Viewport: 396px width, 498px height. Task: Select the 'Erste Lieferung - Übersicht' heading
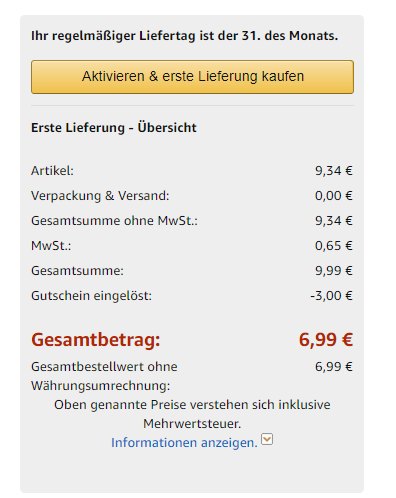click(x=114, y=128)
